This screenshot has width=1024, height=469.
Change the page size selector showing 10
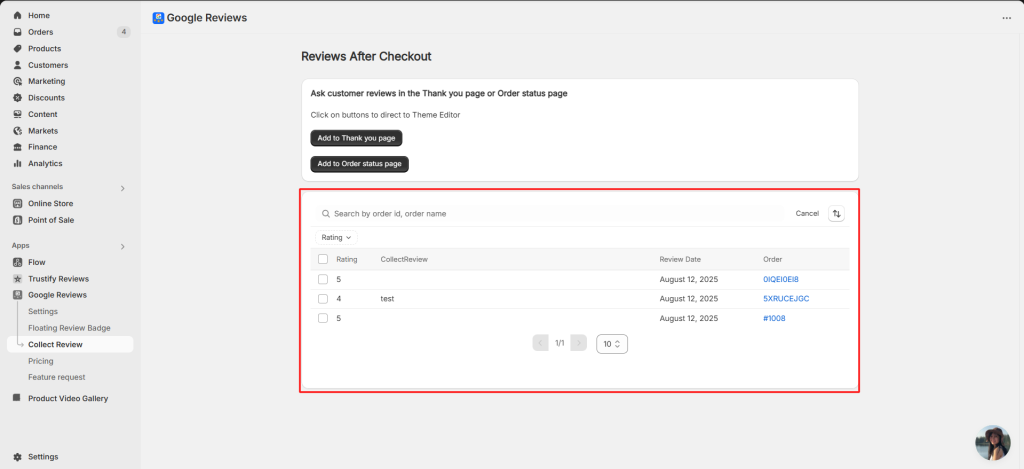(x=612, y=344)
